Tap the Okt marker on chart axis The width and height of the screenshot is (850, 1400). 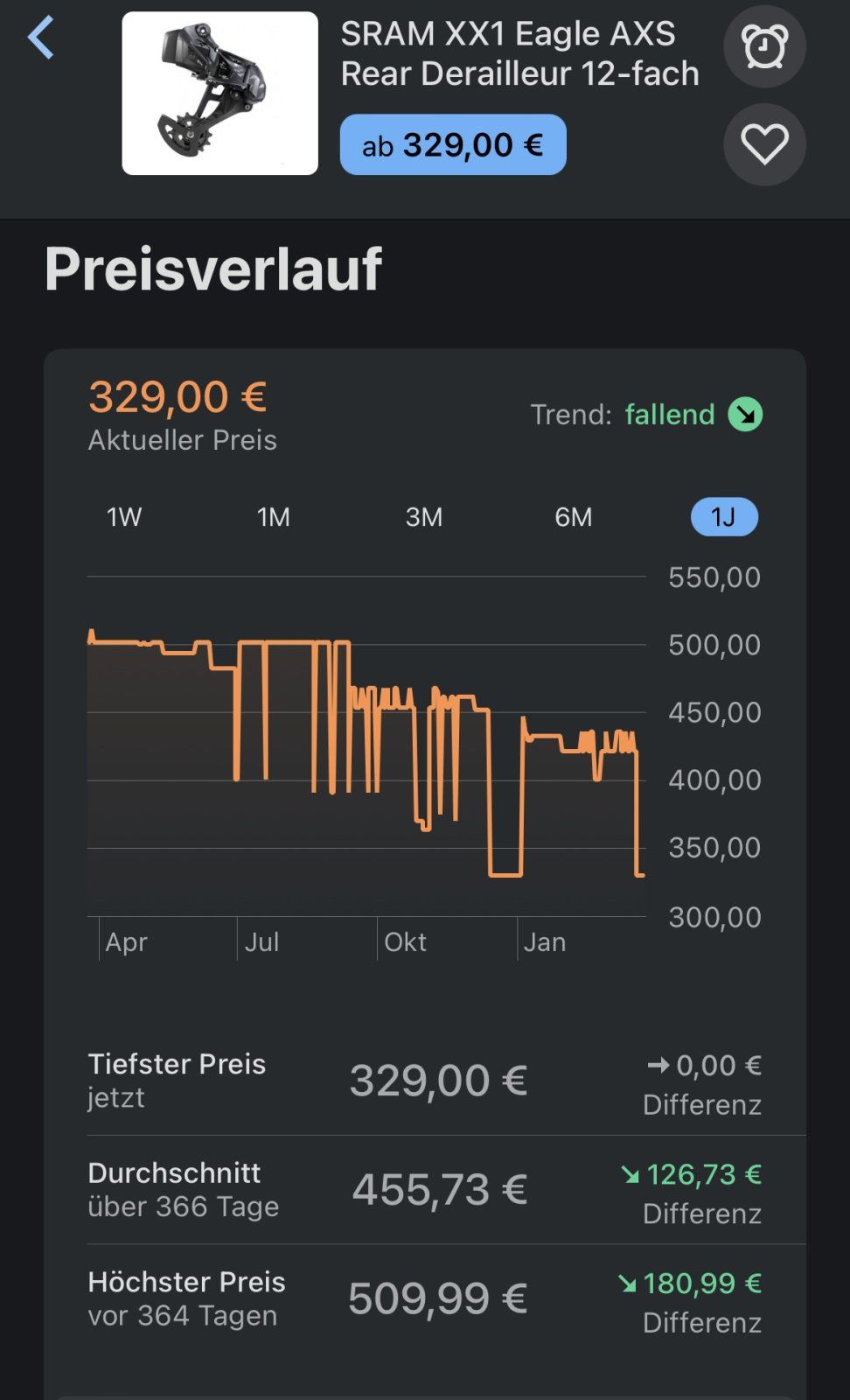(405, 942)
